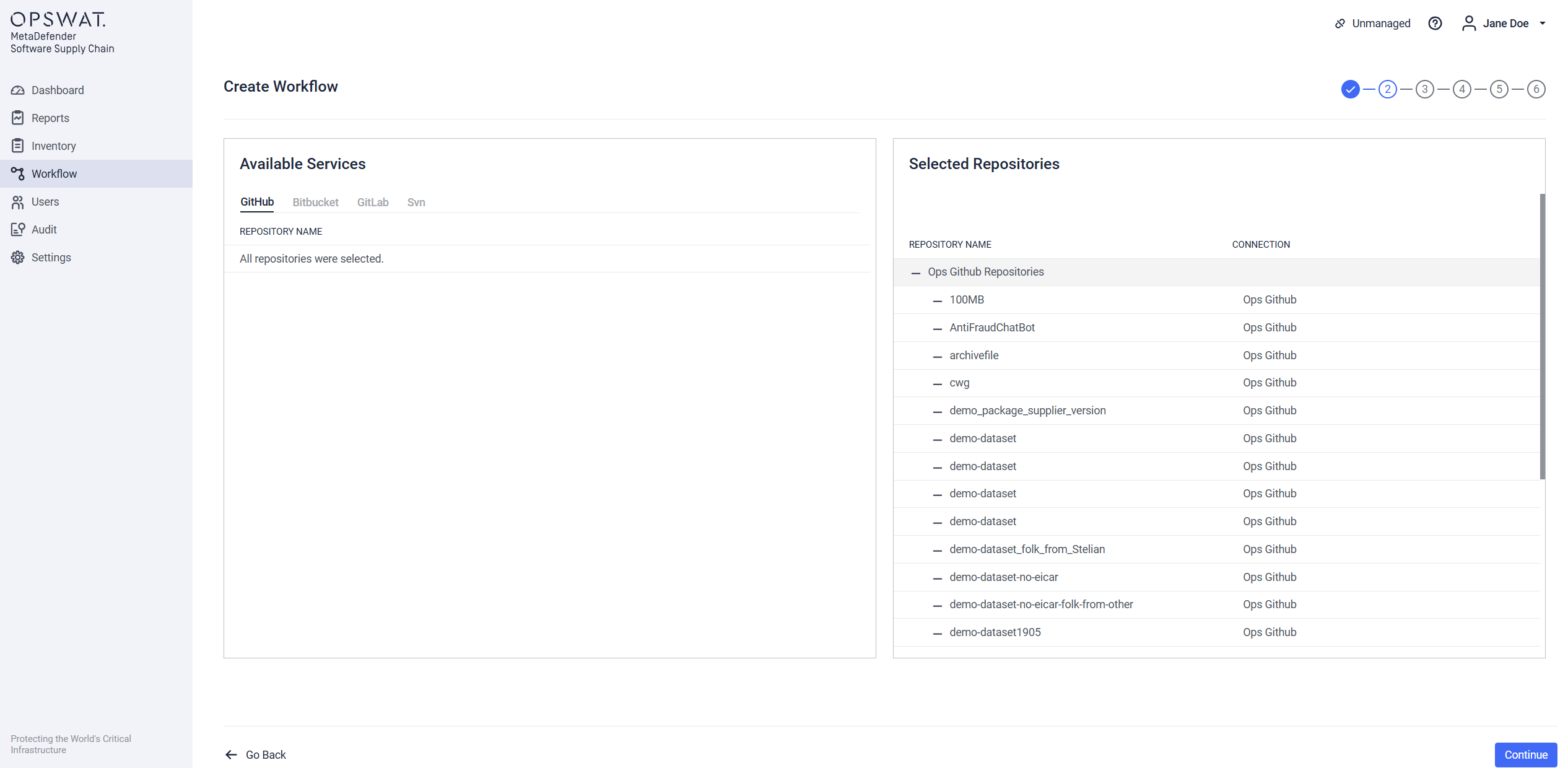
Task: Click Repository Name header in Available Services
Action: tap(281, 232)
